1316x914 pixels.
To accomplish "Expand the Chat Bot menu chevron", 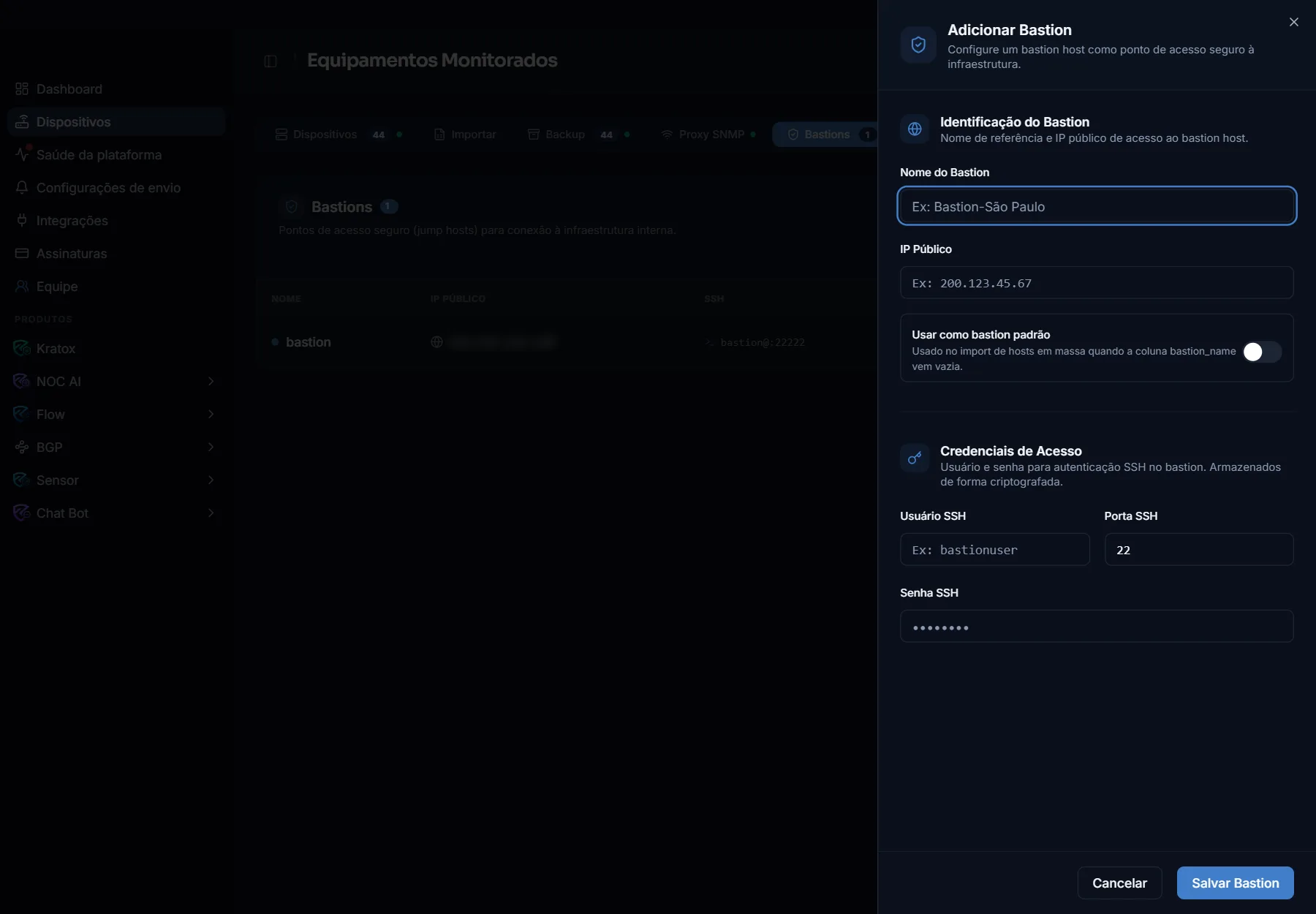I will coord(211,513).
